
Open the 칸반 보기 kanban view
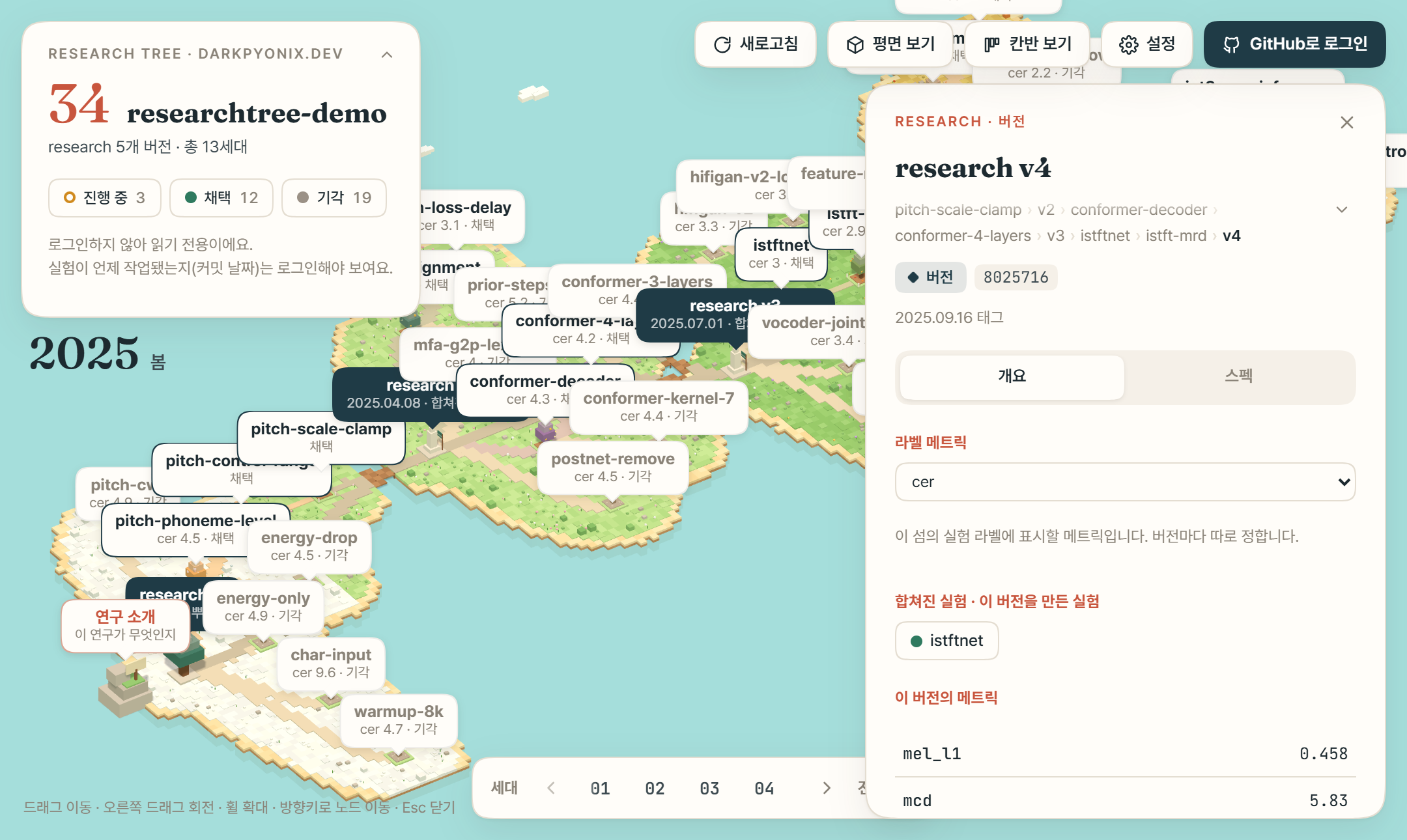click(x=1027, y=44)
